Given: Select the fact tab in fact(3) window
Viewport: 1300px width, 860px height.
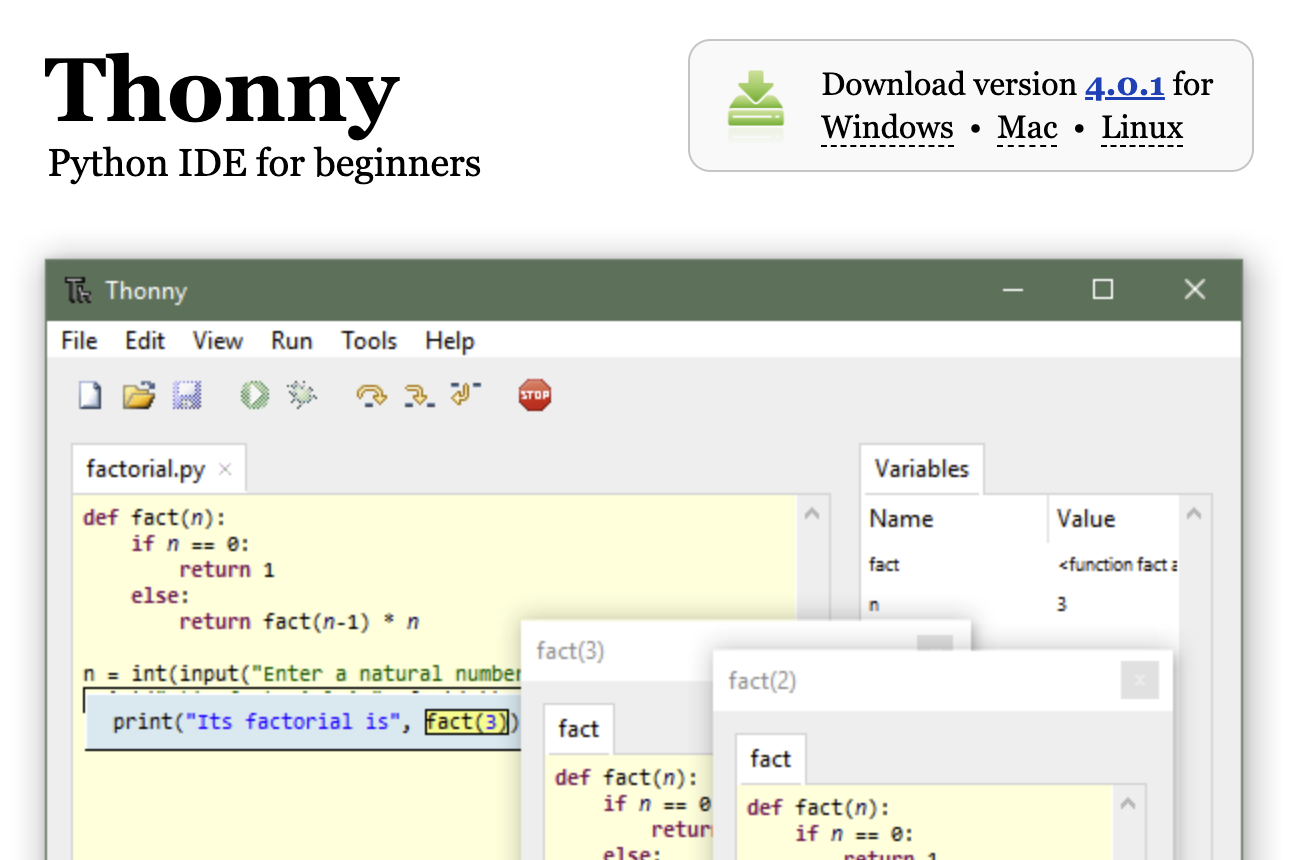Looking at the screenshot, I should [578, 729].
